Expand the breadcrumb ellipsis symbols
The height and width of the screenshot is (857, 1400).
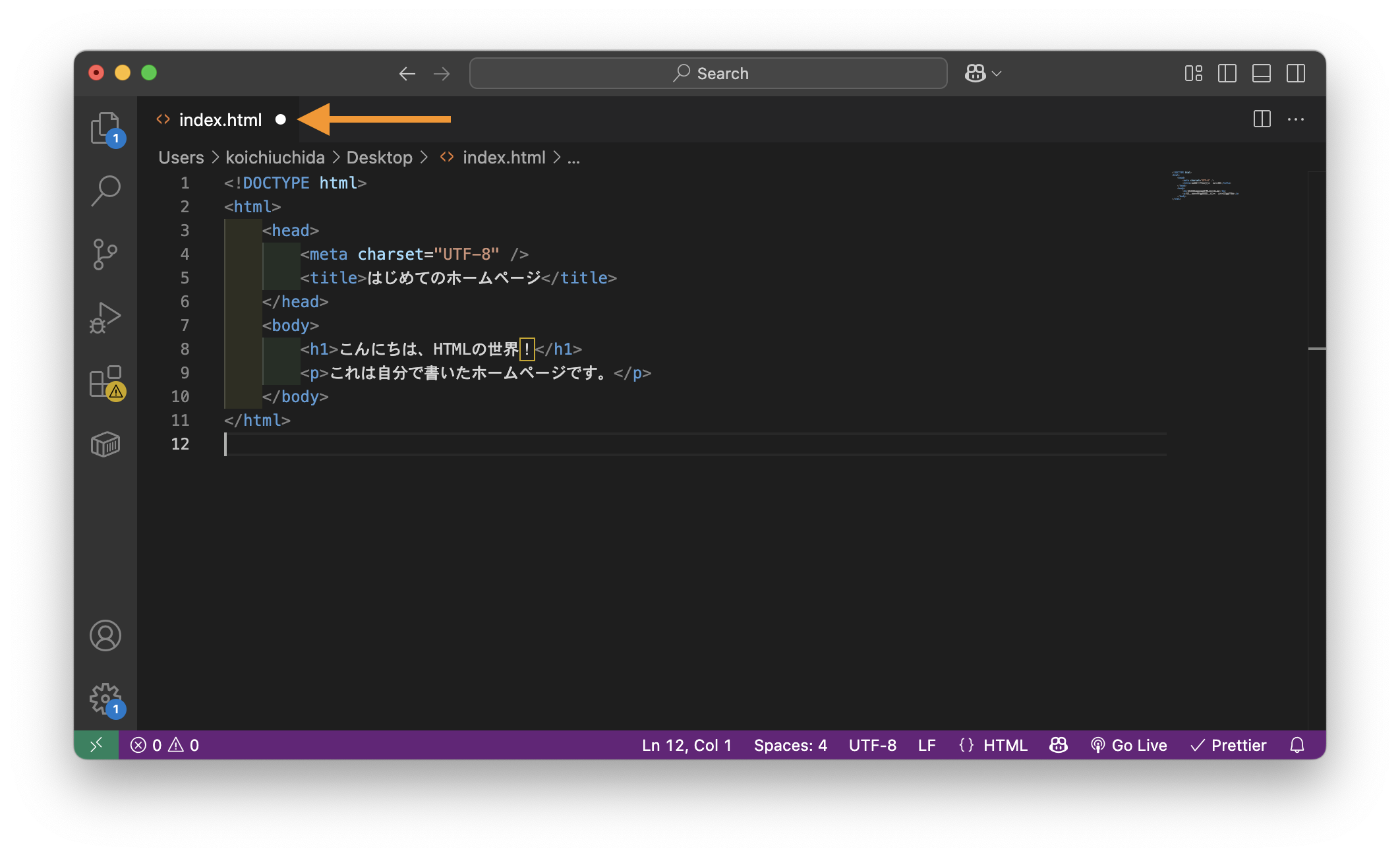point(574,158)
